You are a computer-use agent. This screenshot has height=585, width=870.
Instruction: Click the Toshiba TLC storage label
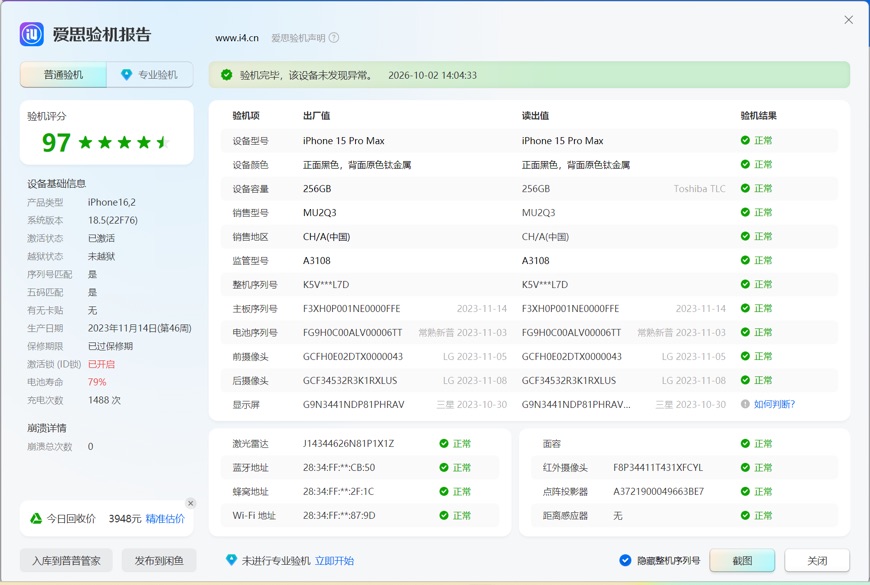click(x=699, y=189)
